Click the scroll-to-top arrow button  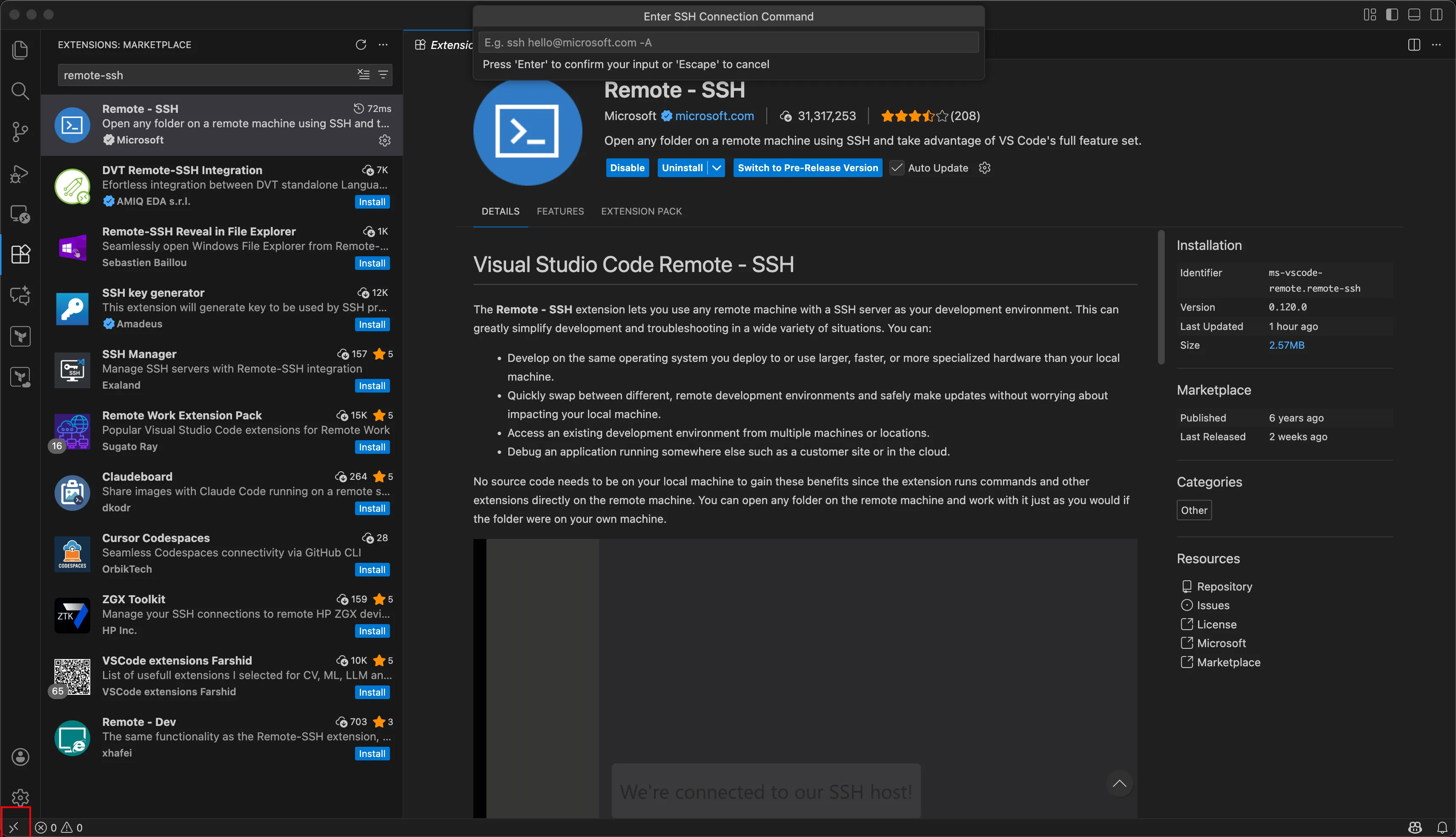1119,783
